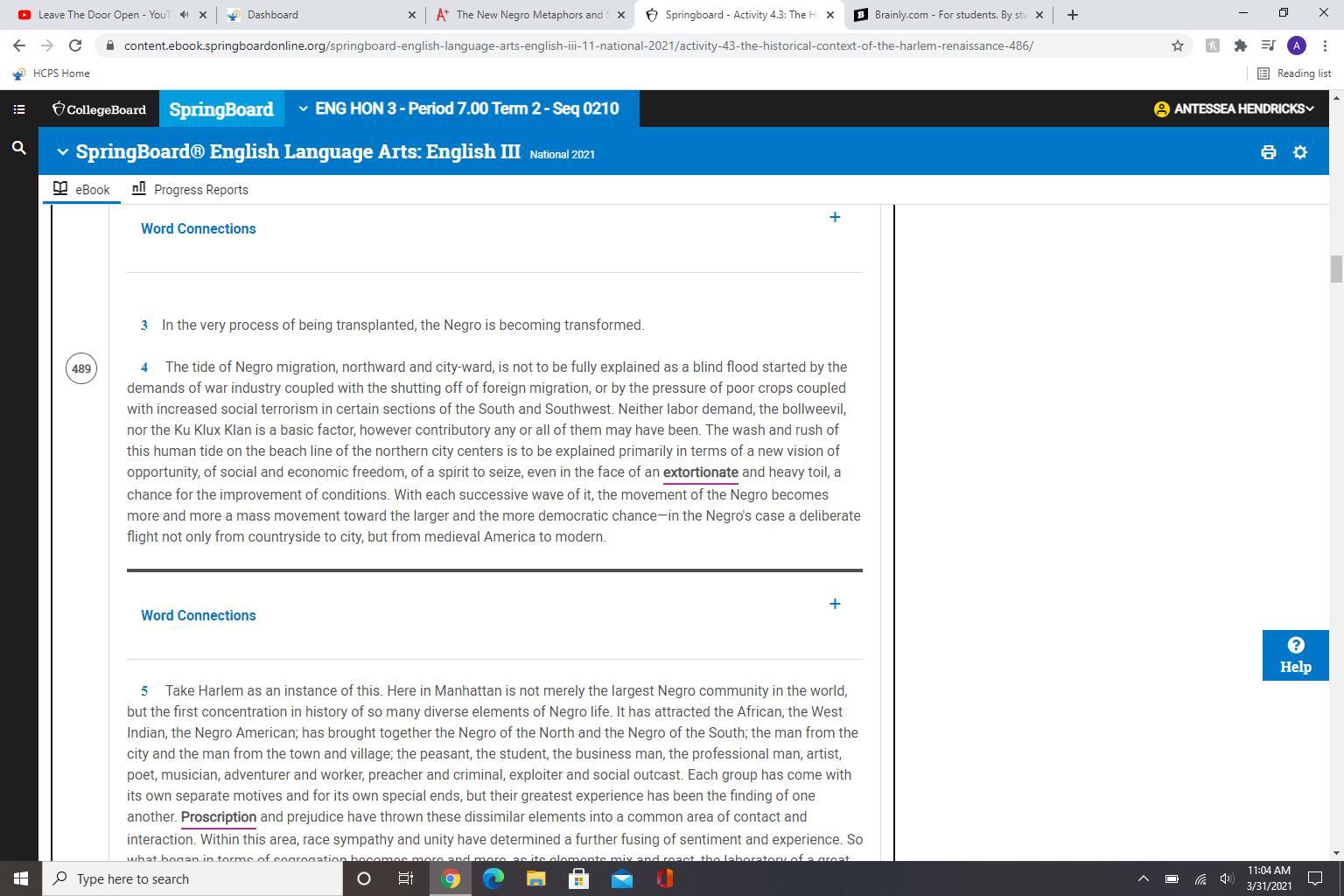
Task: Open the Chrome three-dot menu
Action: pyautogui.click(x=1325, y=45)
